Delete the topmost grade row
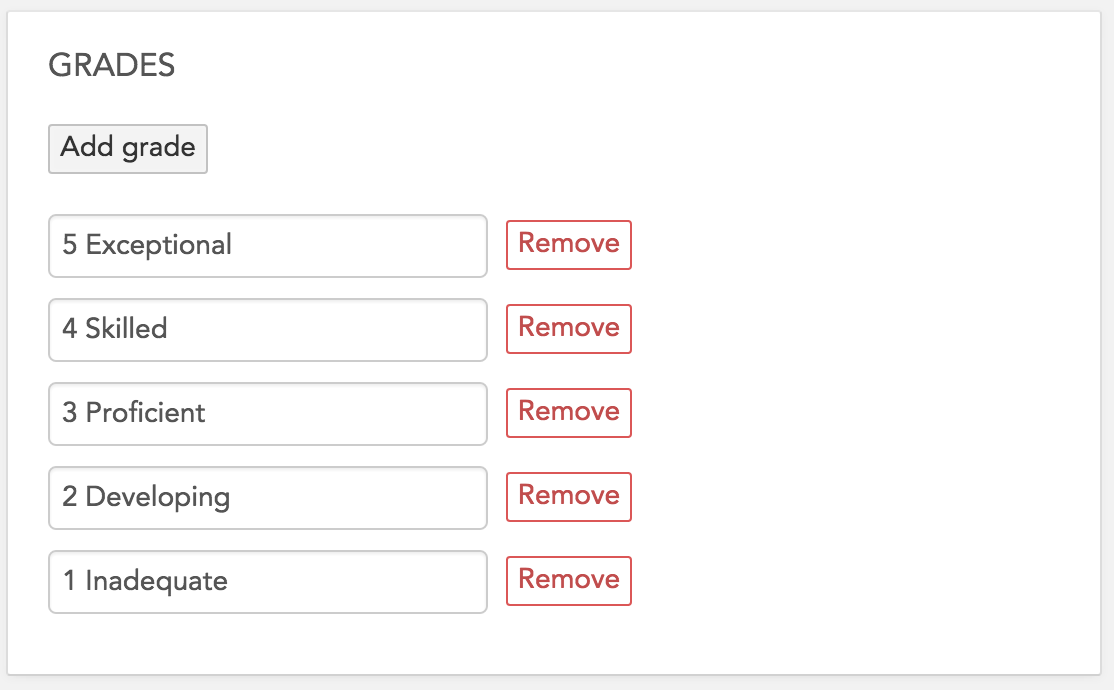Screen dimensions: 1114x690 [569, 245]
